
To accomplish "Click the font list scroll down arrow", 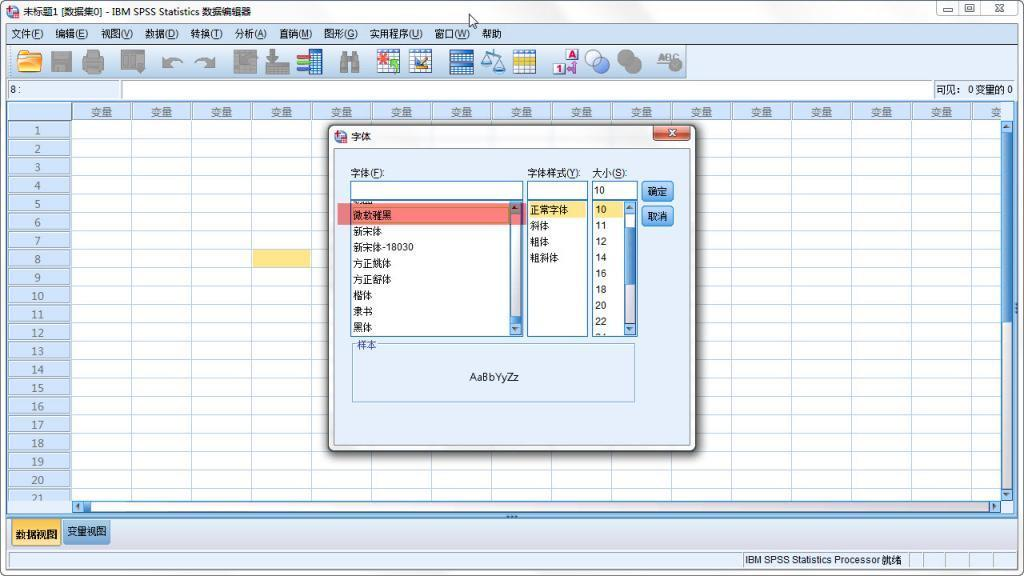I will pos(515,329).
